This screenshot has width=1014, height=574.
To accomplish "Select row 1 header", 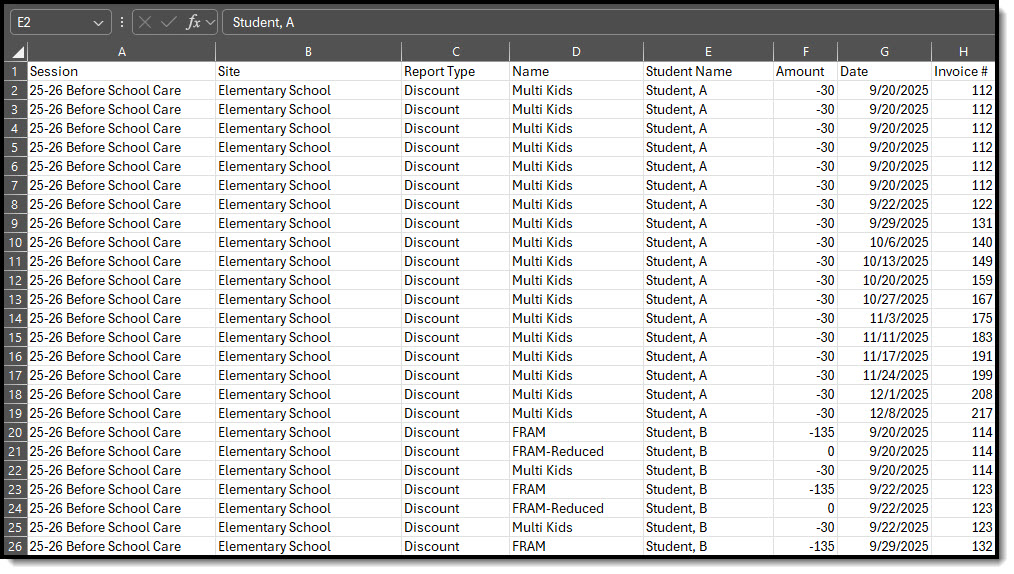I will (x=14, y=71).
